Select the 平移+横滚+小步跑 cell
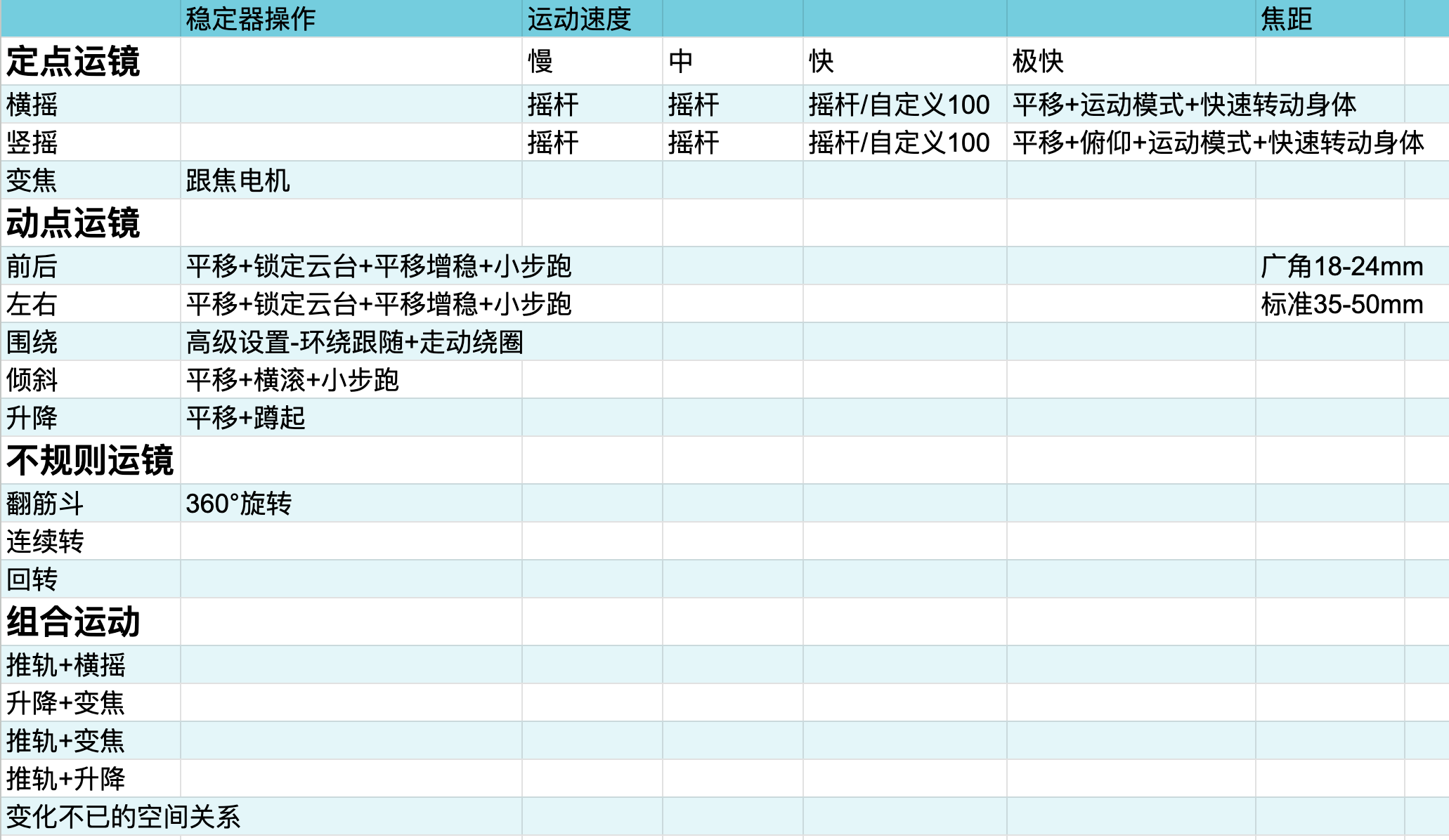Viewport: 1449px width, 840px height. tap(351, 380)
